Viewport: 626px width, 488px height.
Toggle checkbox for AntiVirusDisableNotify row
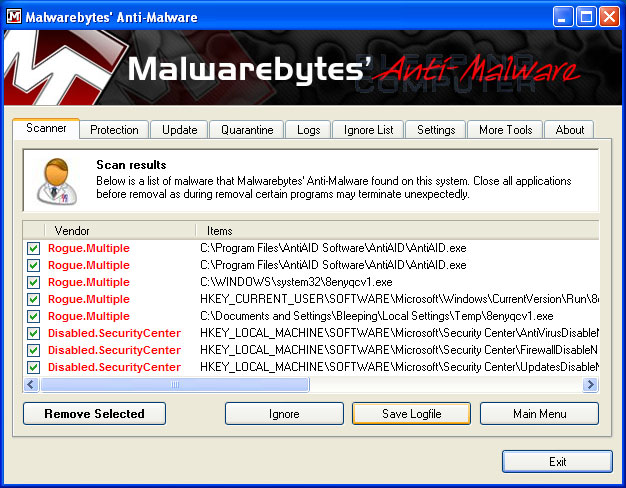(34, 333)
